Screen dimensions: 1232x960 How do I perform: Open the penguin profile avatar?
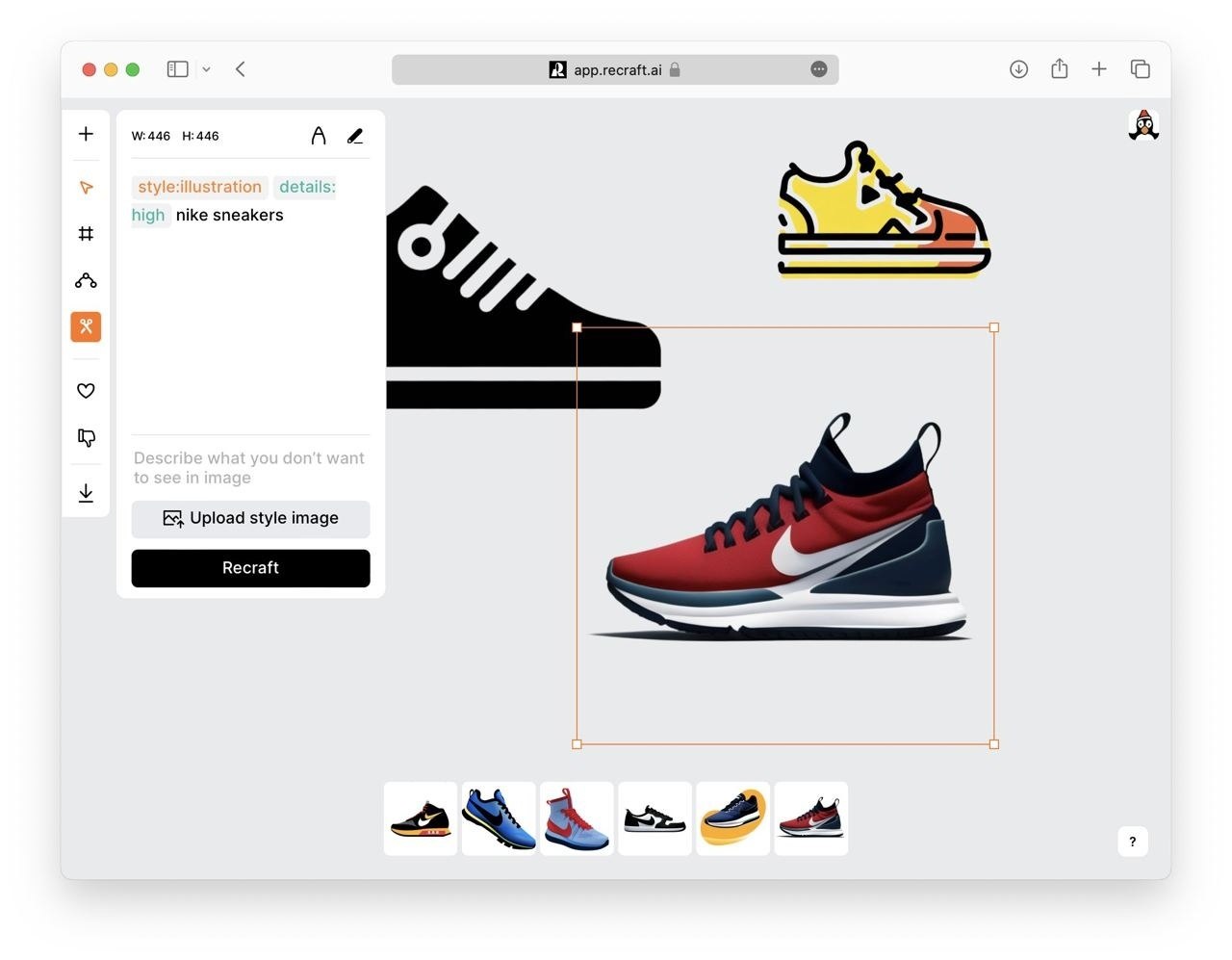pyautogui.click(x=1143, y=125)
